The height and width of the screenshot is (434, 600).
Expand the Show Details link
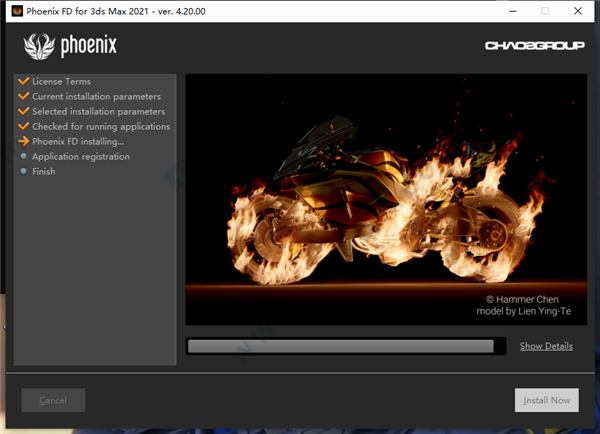(x=546, y=346)
